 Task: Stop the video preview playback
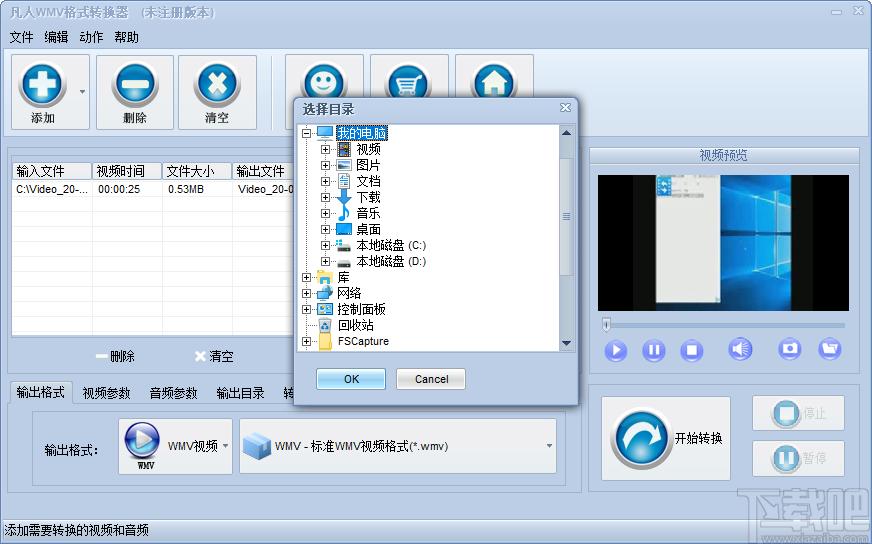tap(692, 350)
